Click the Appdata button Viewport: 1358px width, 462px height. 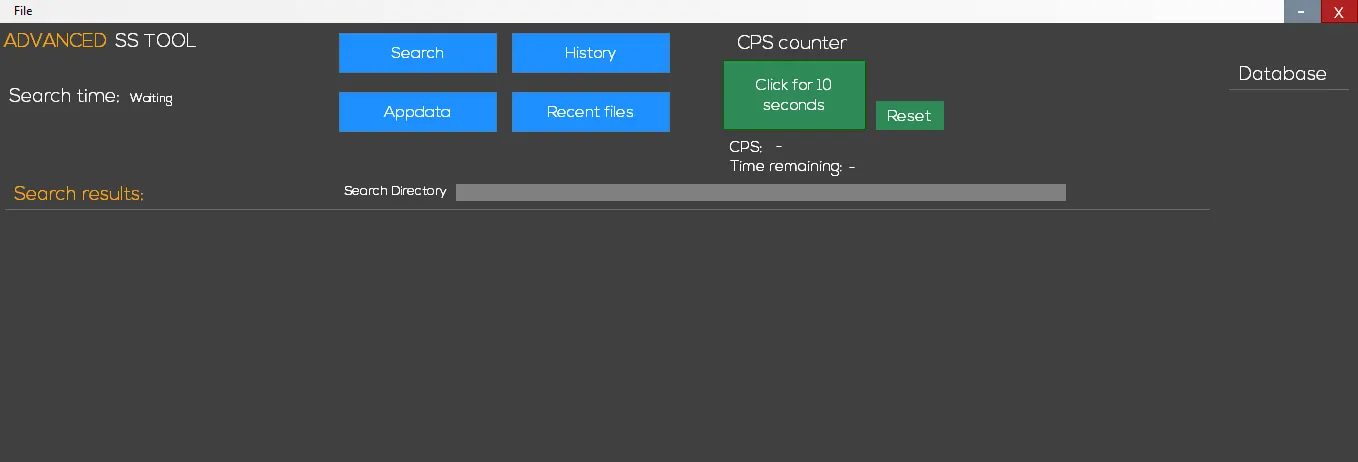[x=417, y=112]
